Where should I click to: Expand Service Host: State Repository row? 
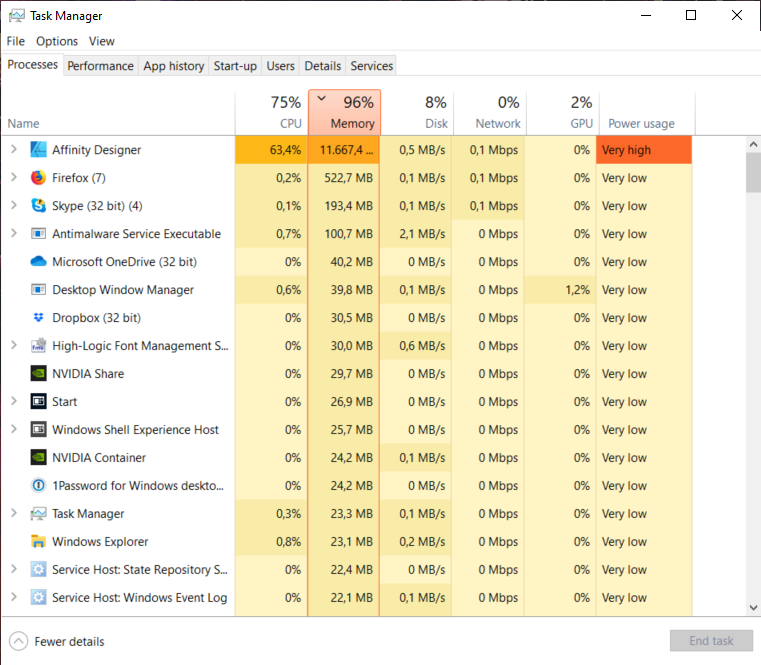click(14, 569)
